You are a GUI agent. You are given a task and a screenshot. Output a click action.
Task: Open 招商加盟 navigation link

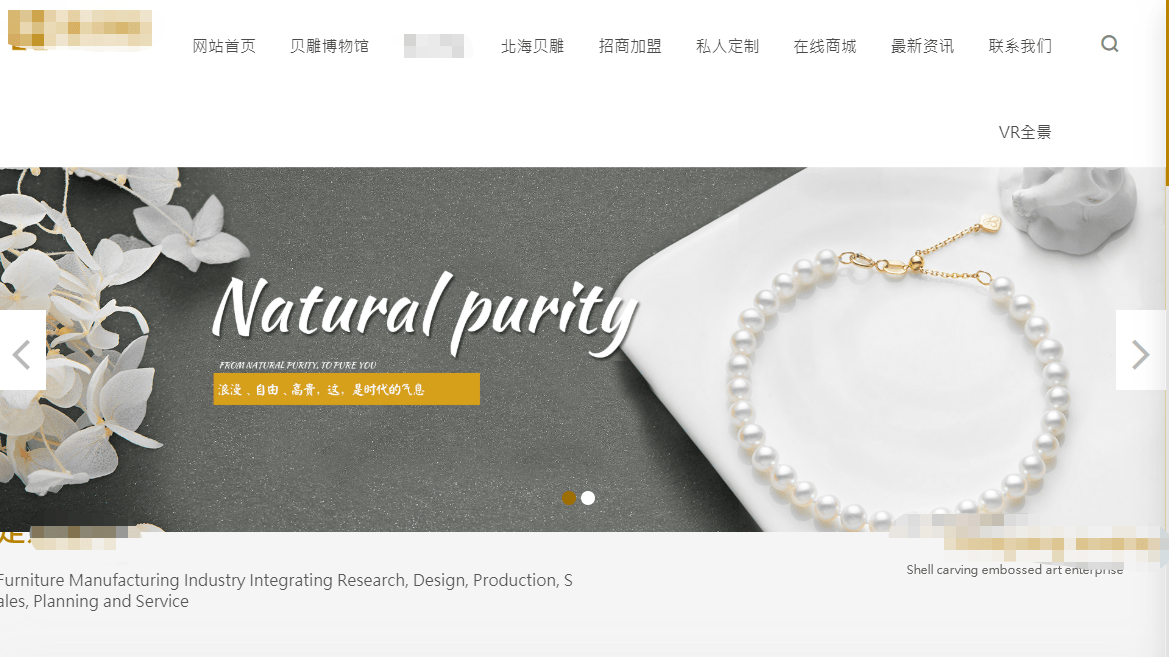point(630,46)
